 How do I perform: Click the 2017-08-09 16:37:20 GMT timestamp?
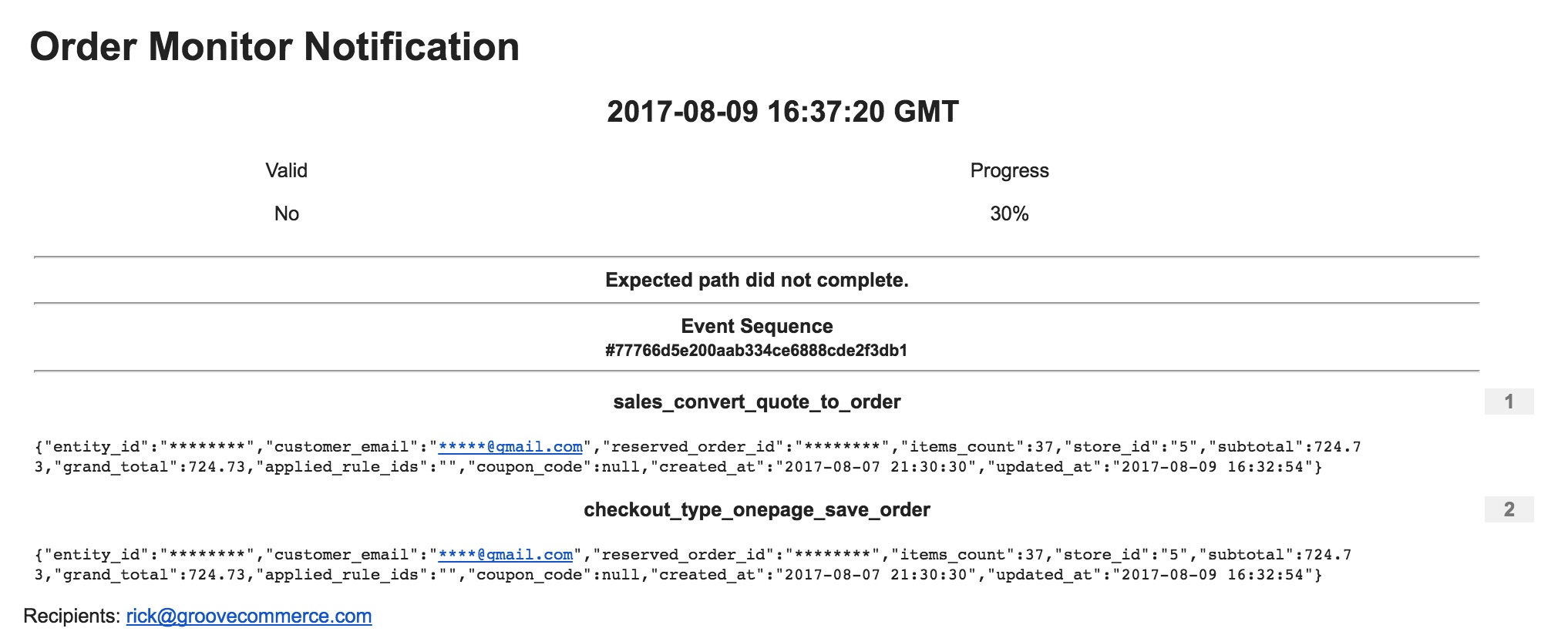782,112
